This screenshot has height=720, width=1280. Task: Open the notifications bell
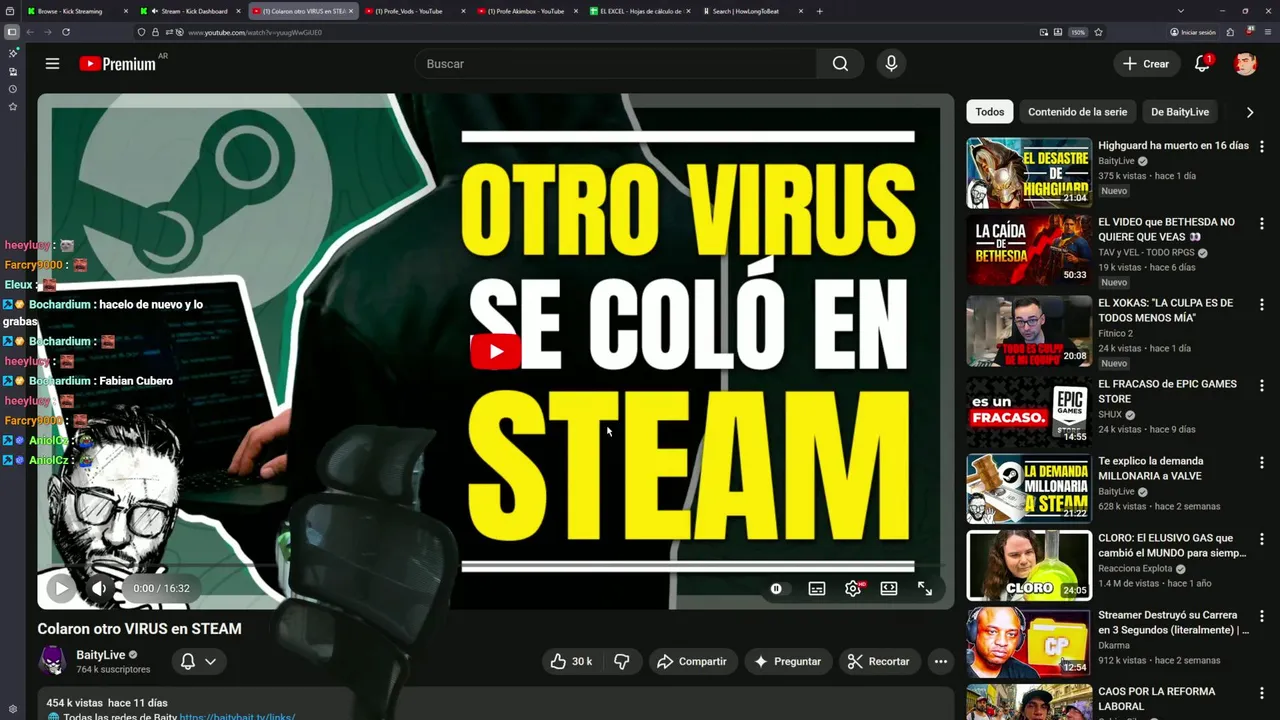point(1202,64)
